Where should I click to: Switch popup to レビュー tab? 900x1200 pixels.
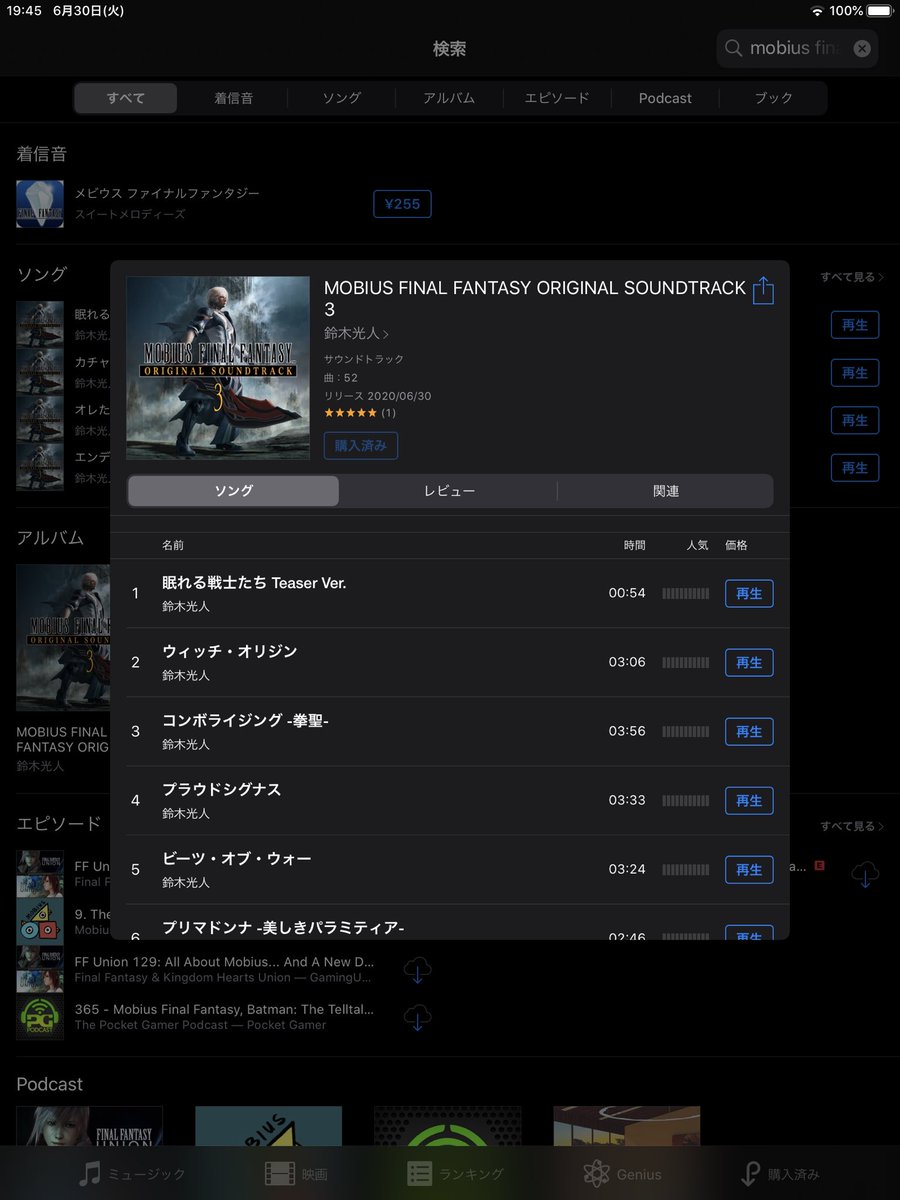pos(449,491)
